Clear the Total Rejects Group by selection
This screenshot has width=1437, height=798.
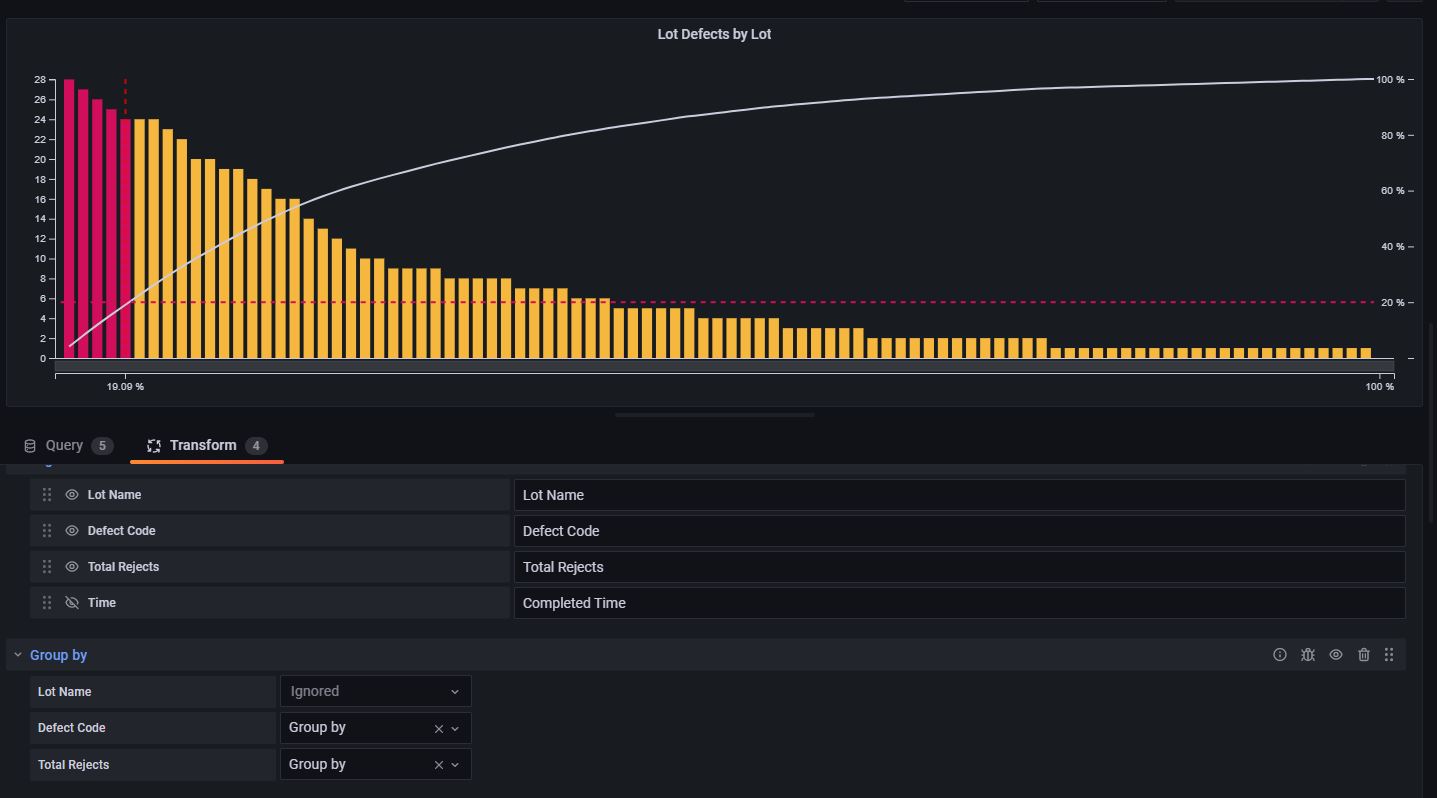[x=438, y=764]
